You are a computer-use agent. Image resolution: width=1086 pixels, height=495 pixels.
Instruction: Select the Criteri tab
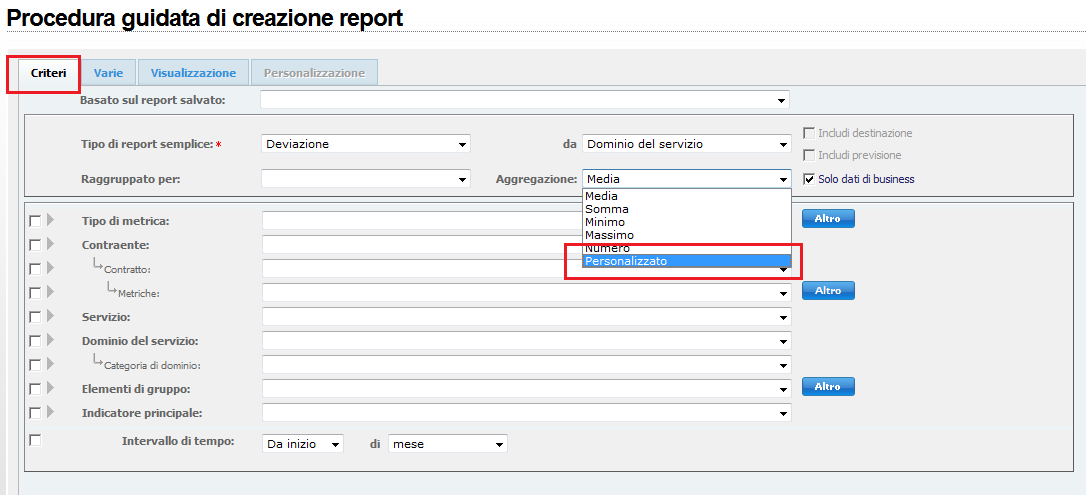(48, 73)
